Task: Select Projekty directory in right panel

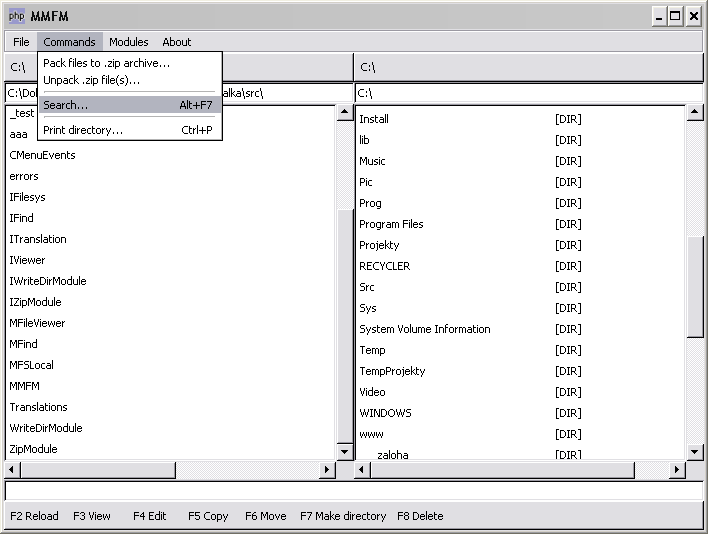Action: [x=379, y=245]
